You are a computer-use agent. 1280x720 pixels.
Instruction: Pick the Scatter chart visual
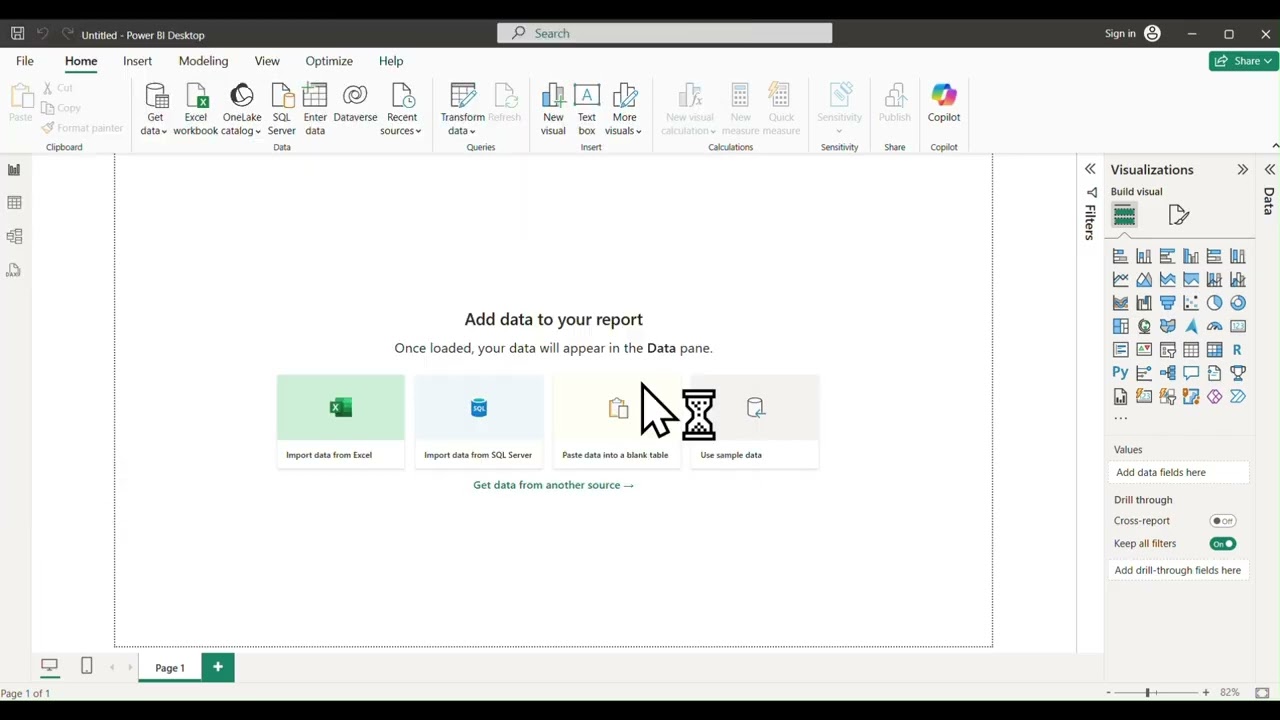(x=1191, y=303)
